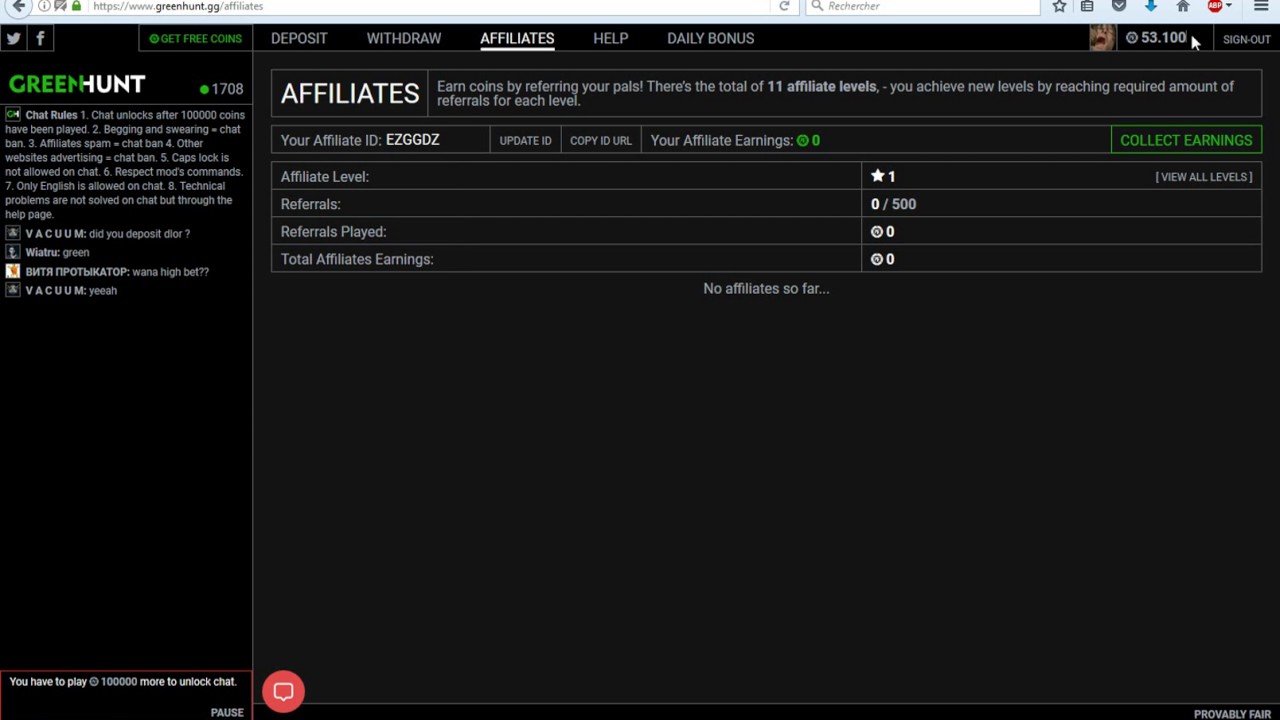
Task: Open the Daily Bonus tab
Action: 711,38
